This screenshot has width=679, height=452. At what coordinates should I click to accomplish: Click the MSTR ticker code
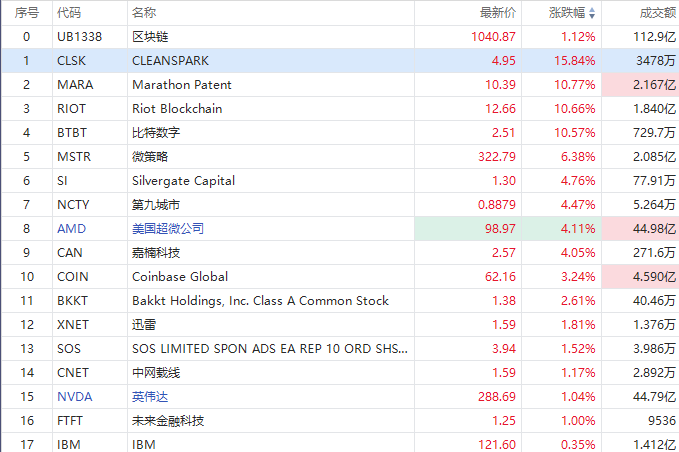point(74,157)
